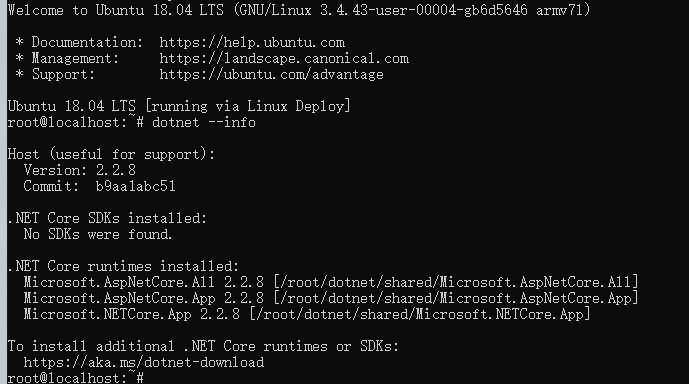Open the aka.ms/dotnet-download link
The image size is (689, 384).
click(144, 362)
